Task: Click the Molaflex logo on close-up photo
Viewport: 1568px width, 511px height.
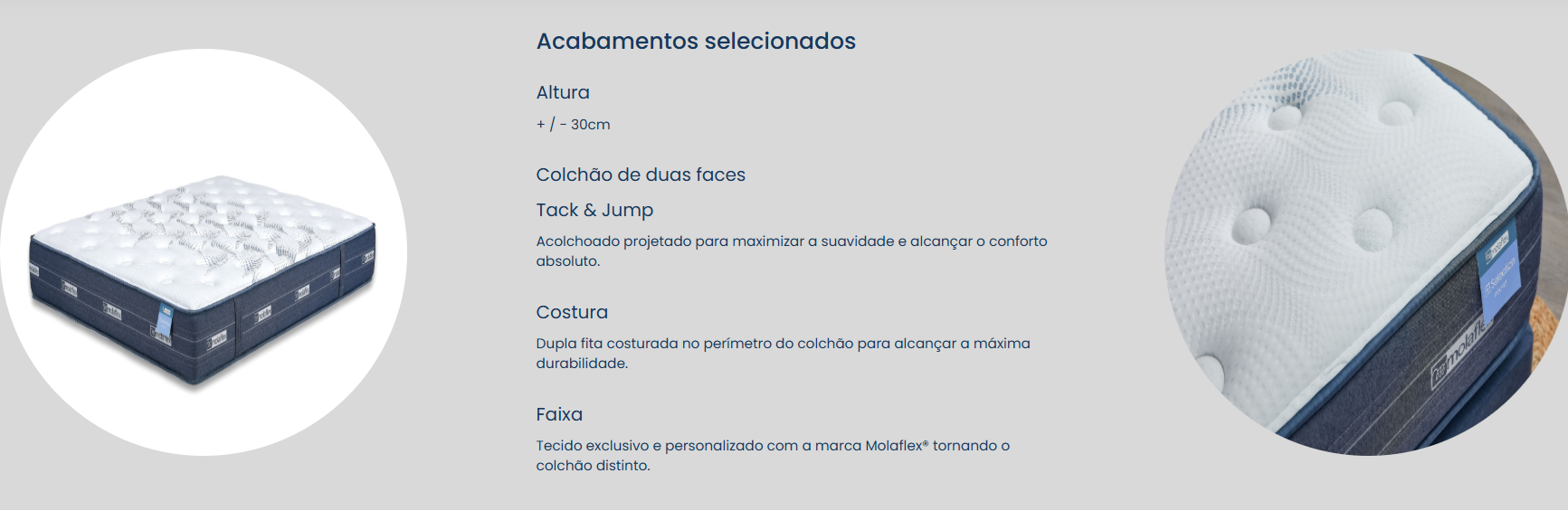Action: coord(1461,353)
